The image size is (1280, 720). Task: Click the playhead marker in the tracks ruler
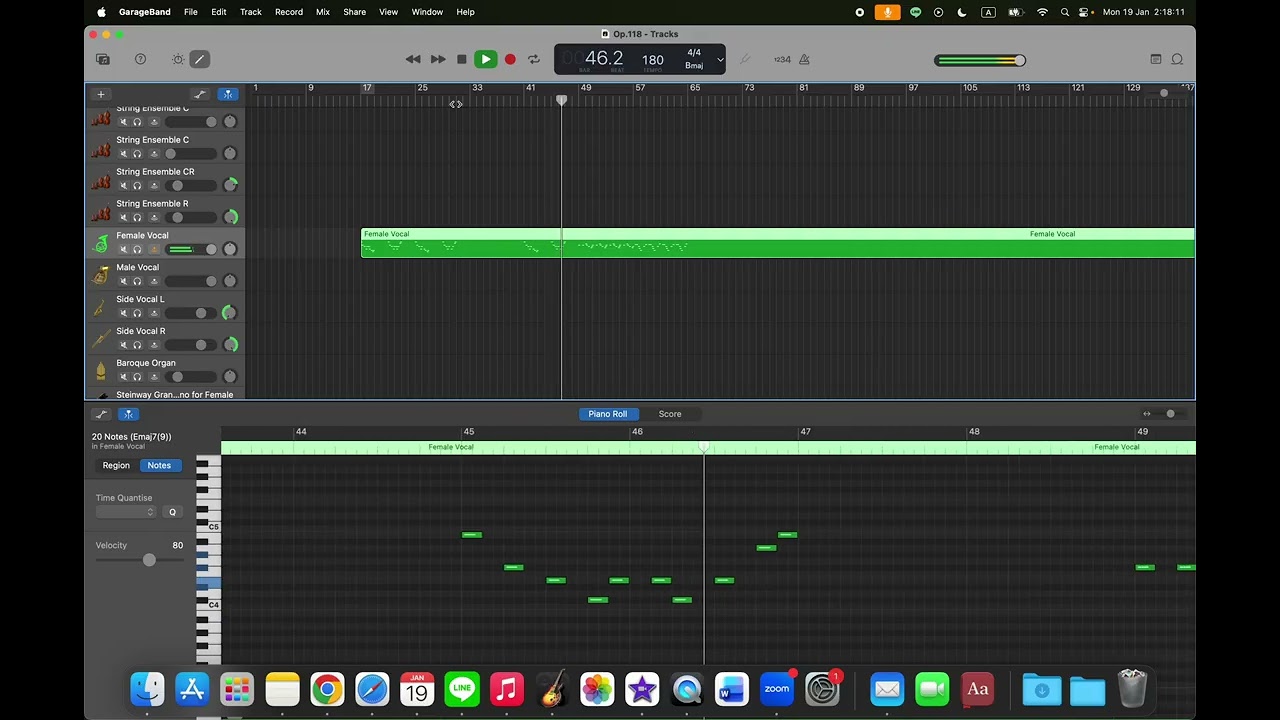point(562,100)
